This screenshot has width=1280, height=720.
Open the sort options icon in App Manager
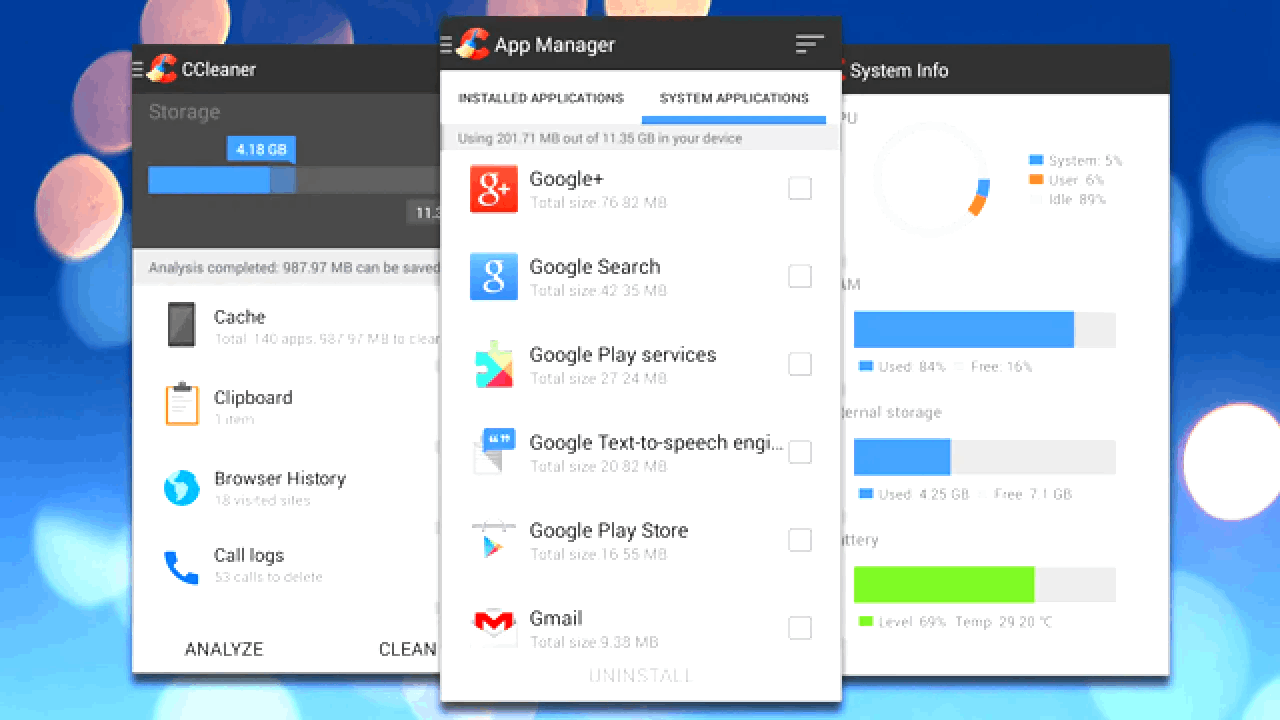click(809, 44)
